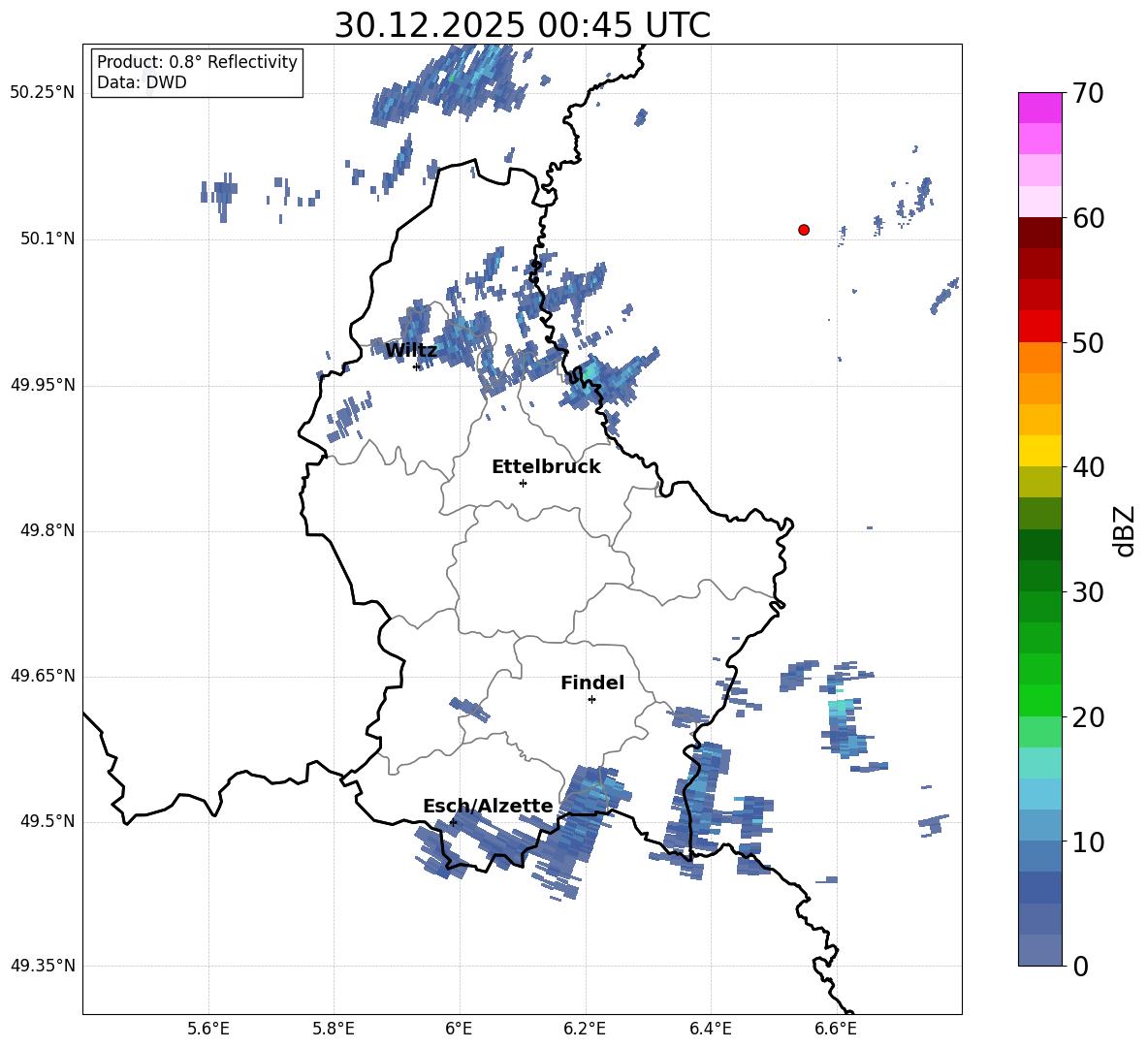Click the colorbar tick label 70
Screen dimensions: 1148x1048
pyautogui.click(x=1088, y=93)
